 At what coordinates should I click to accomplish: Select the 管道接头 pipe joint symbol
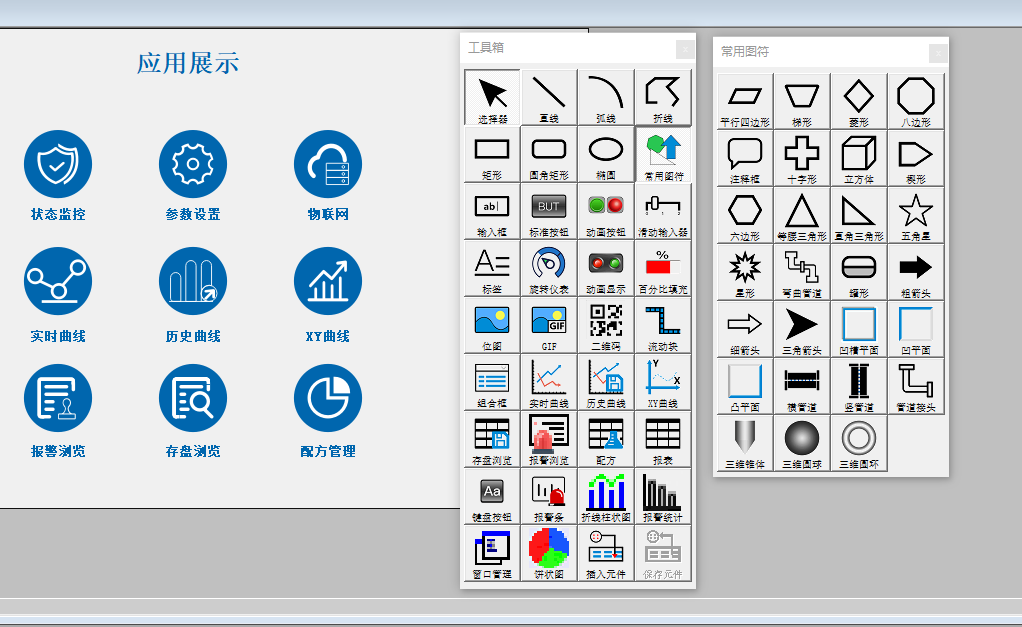pyautogui.click(x=915, y=385)
